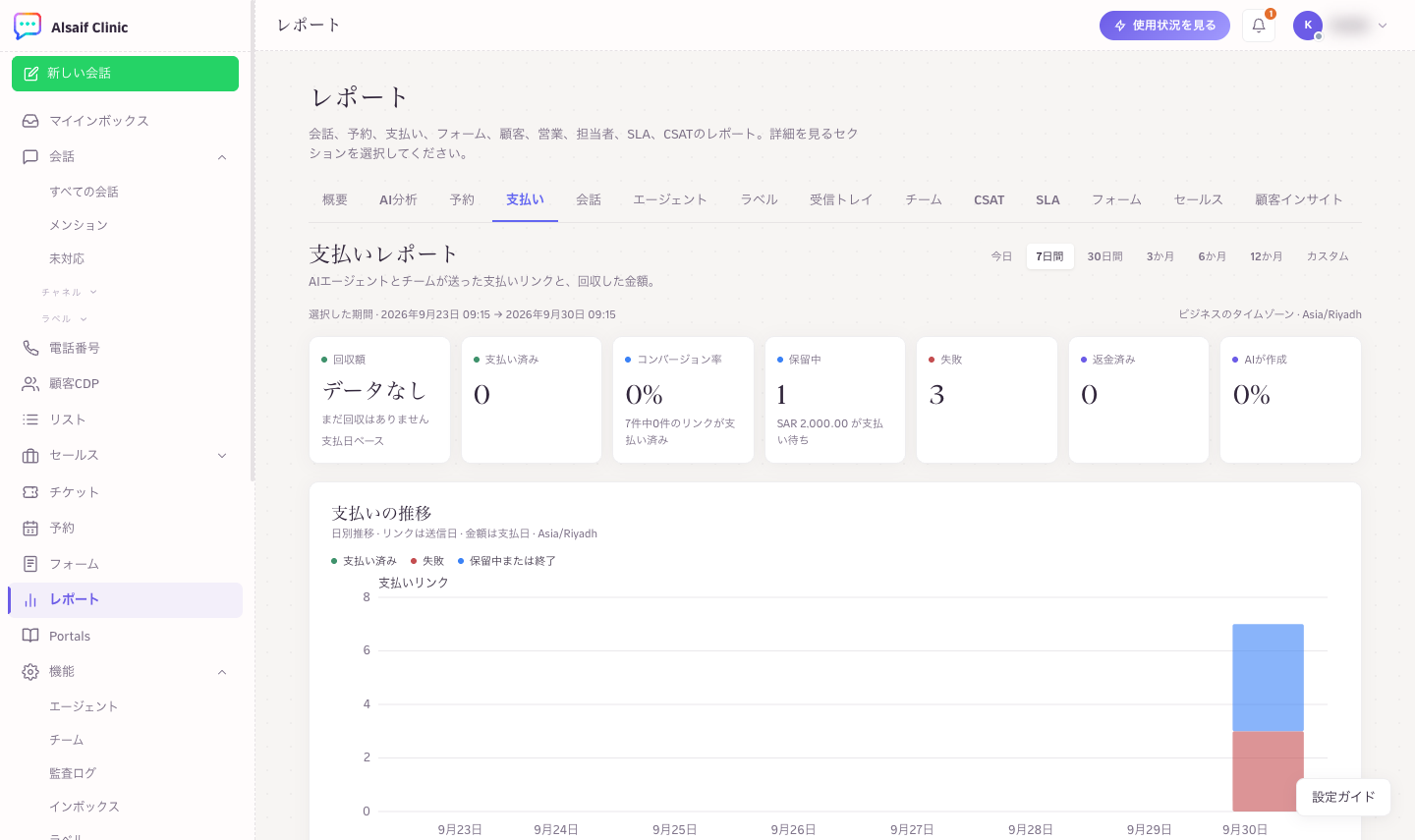The image size is (1415, 840).
Task: Start a 新しい会話
Action: point(125,74)
